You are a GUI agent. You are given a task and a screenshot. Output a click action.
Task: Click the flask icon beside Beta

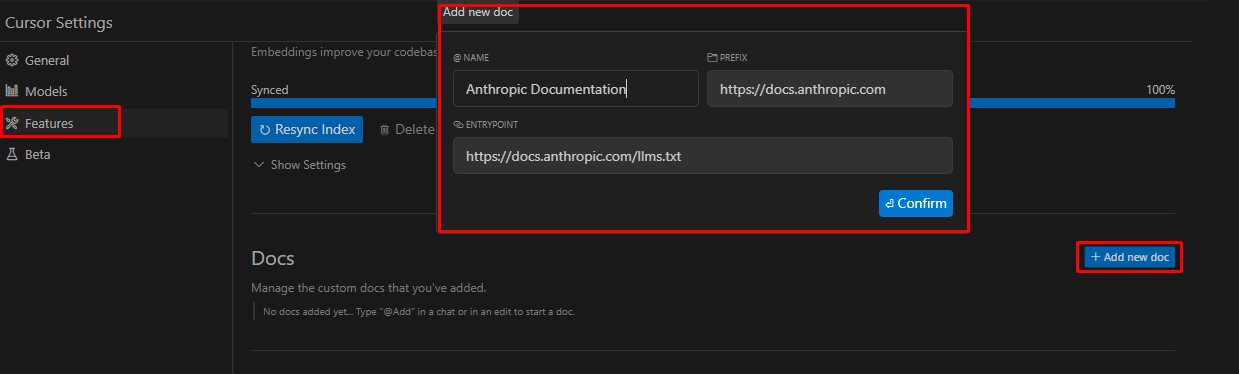pyautogui.click(x=13, y=154)
